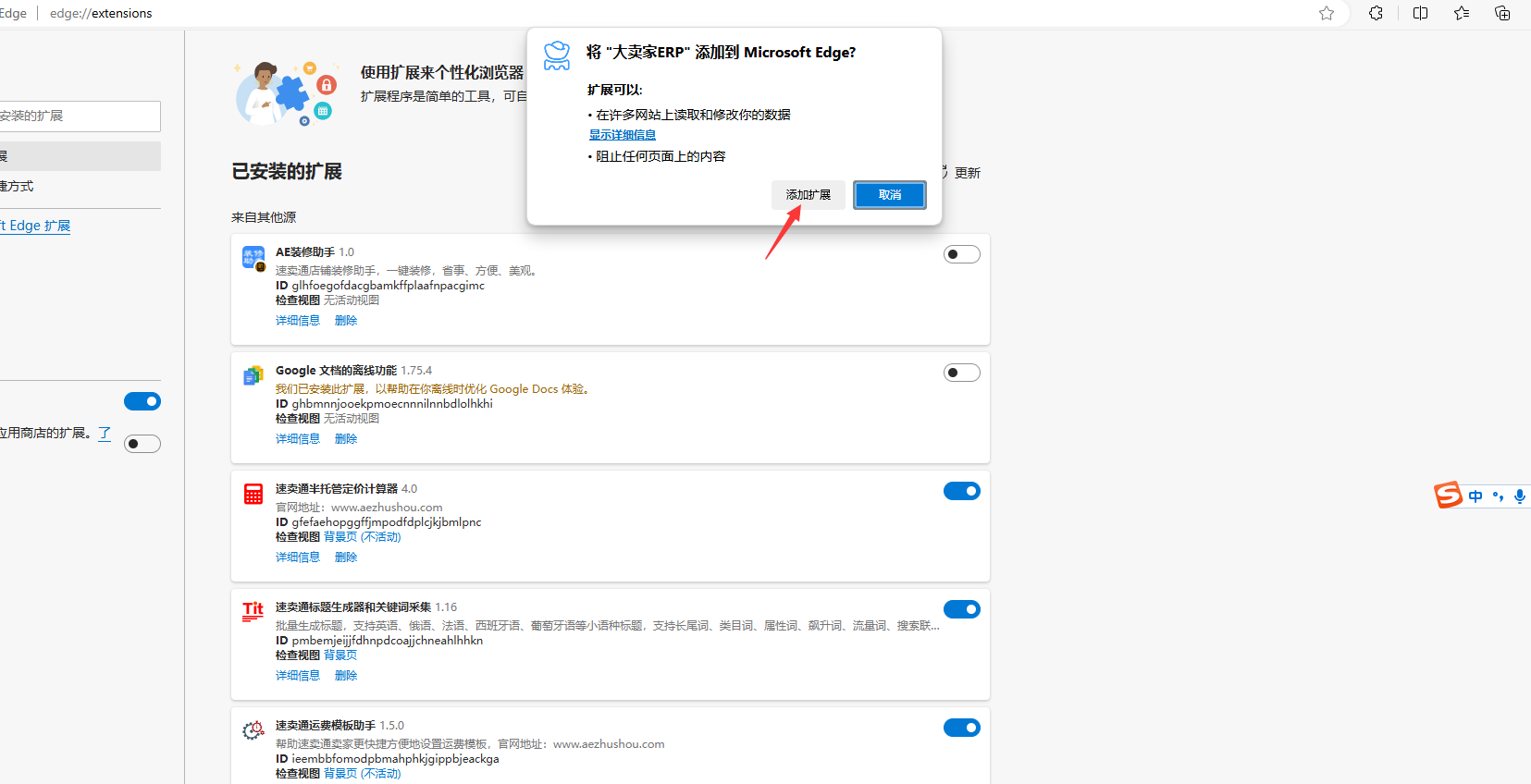Click the Google Docs offline extension icon
The width and height of the screenshot is (1531, 784).
click(253, 375)
